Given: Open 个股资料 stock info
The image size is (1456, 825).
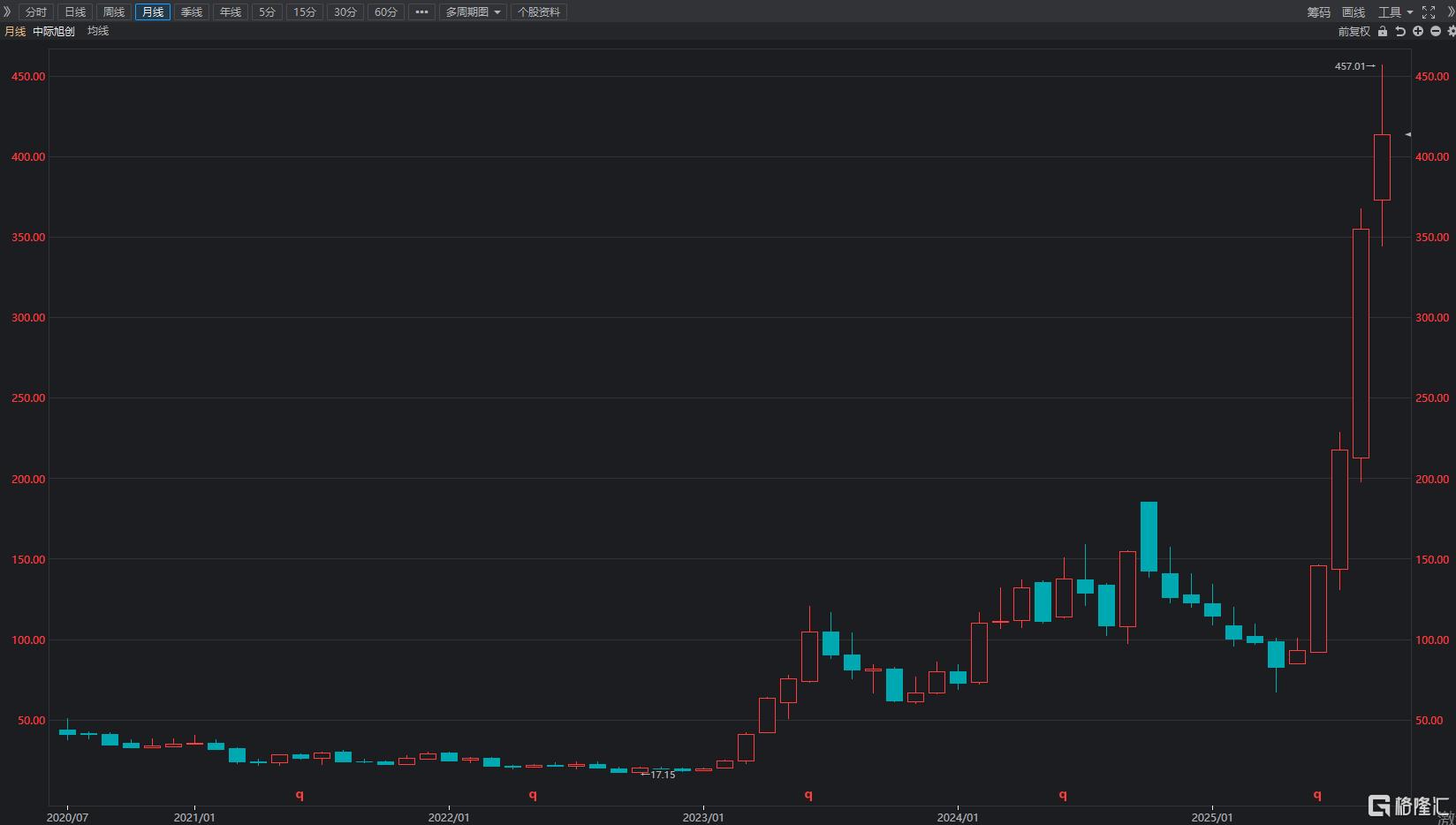Looking at the screenshot, I should pyautogui.click(x=539, y=11).
